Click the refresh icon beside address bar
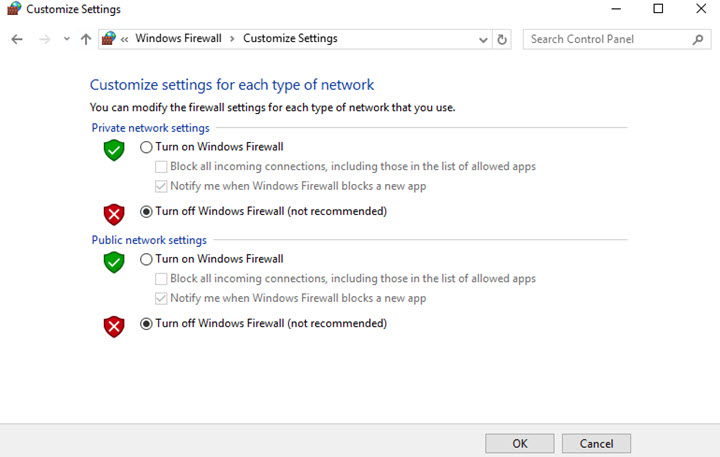 click(x=502, y=39)
